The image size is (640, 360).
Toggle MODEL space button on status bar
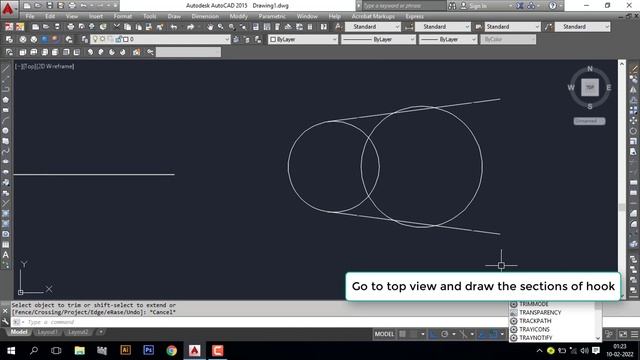pyautogui.click(x=384, y=334)
